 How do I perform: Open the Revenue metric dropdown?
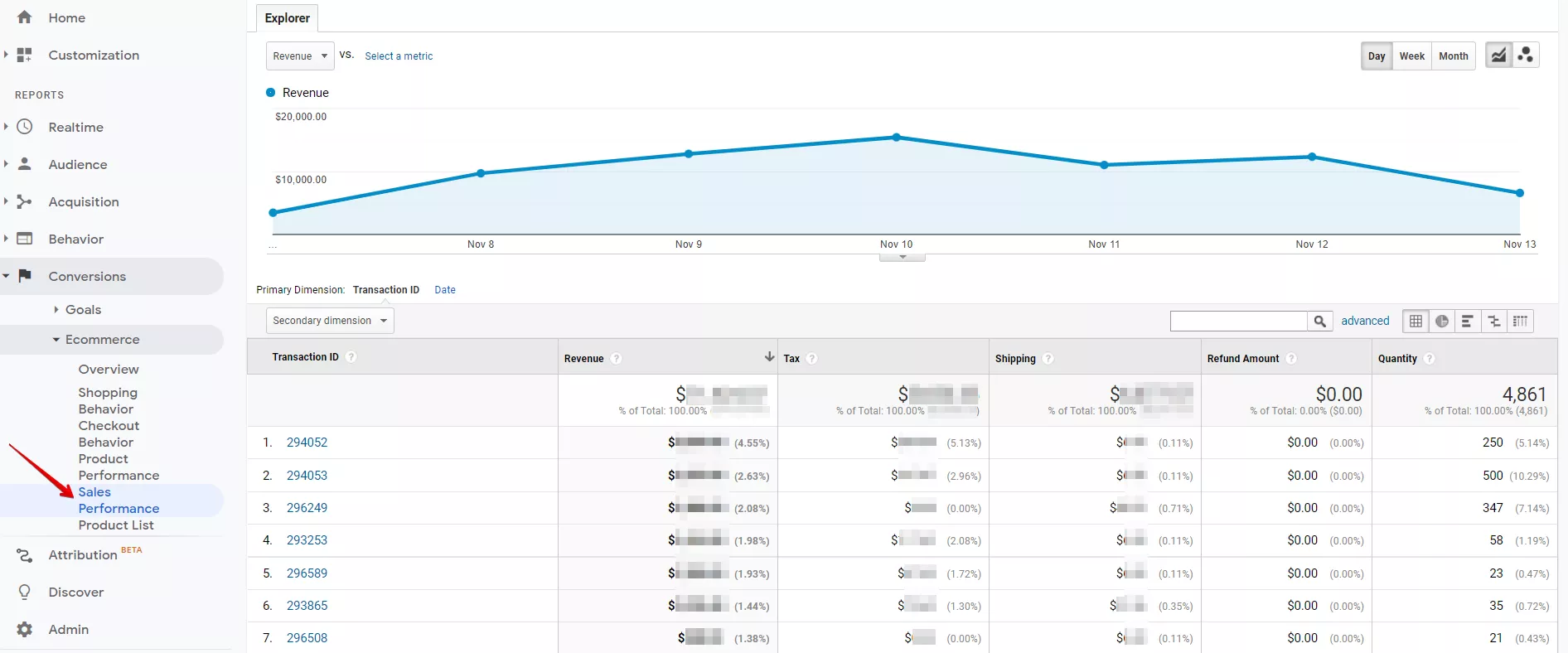click(300, 56)
